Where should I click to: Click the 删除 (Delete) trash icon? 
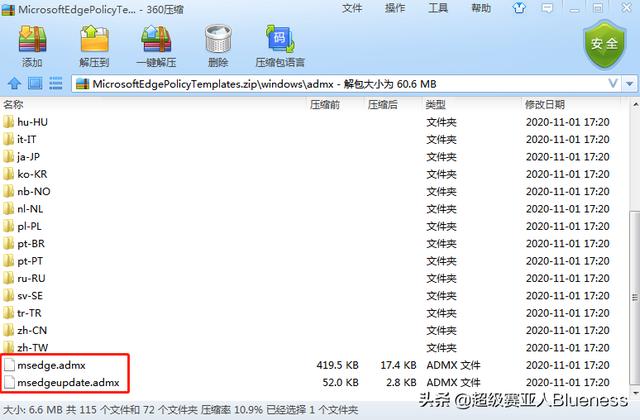(x=218, y=39)
